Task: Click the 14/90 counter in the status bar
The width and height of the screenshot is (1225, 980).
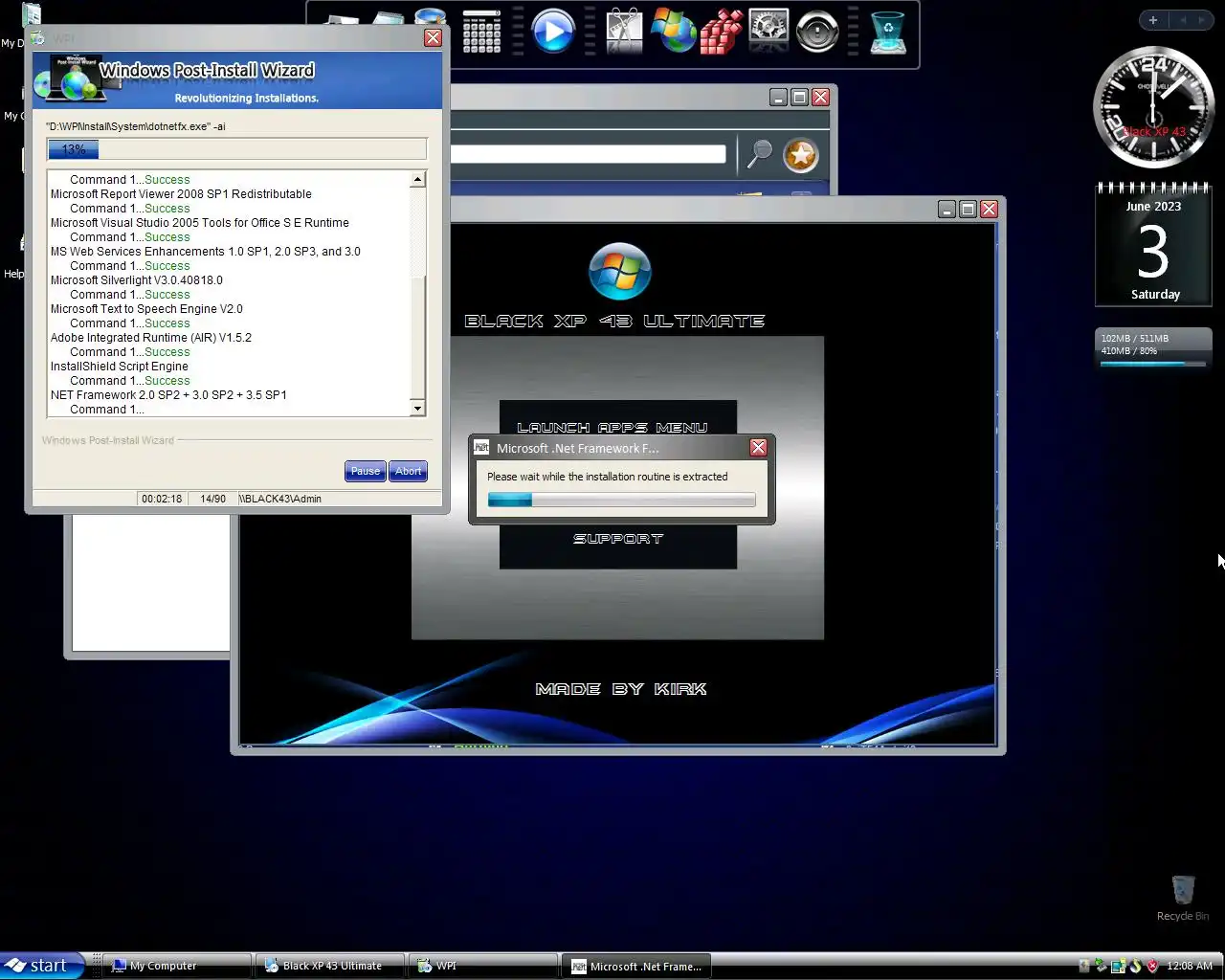Action: [x=212, y=499]
